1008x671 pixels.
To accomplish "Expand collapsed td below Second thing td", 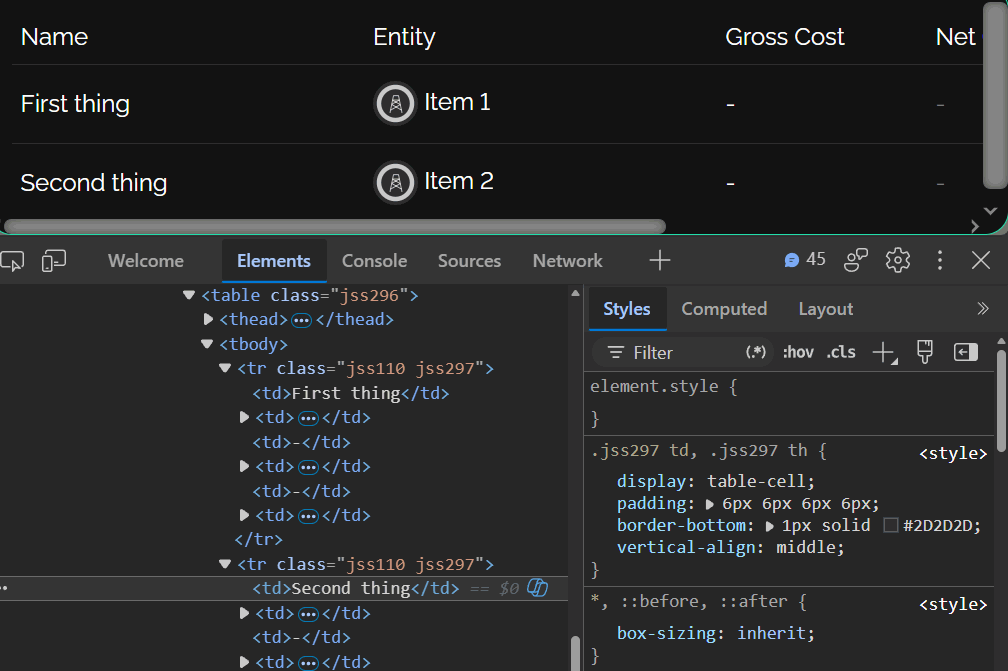I will (244, 613).
